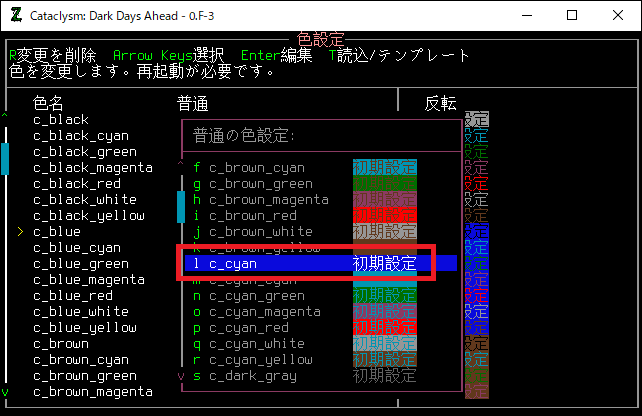Select c_blue_yellow in the left list
The image size is (642, 416).
click(83, 328)
